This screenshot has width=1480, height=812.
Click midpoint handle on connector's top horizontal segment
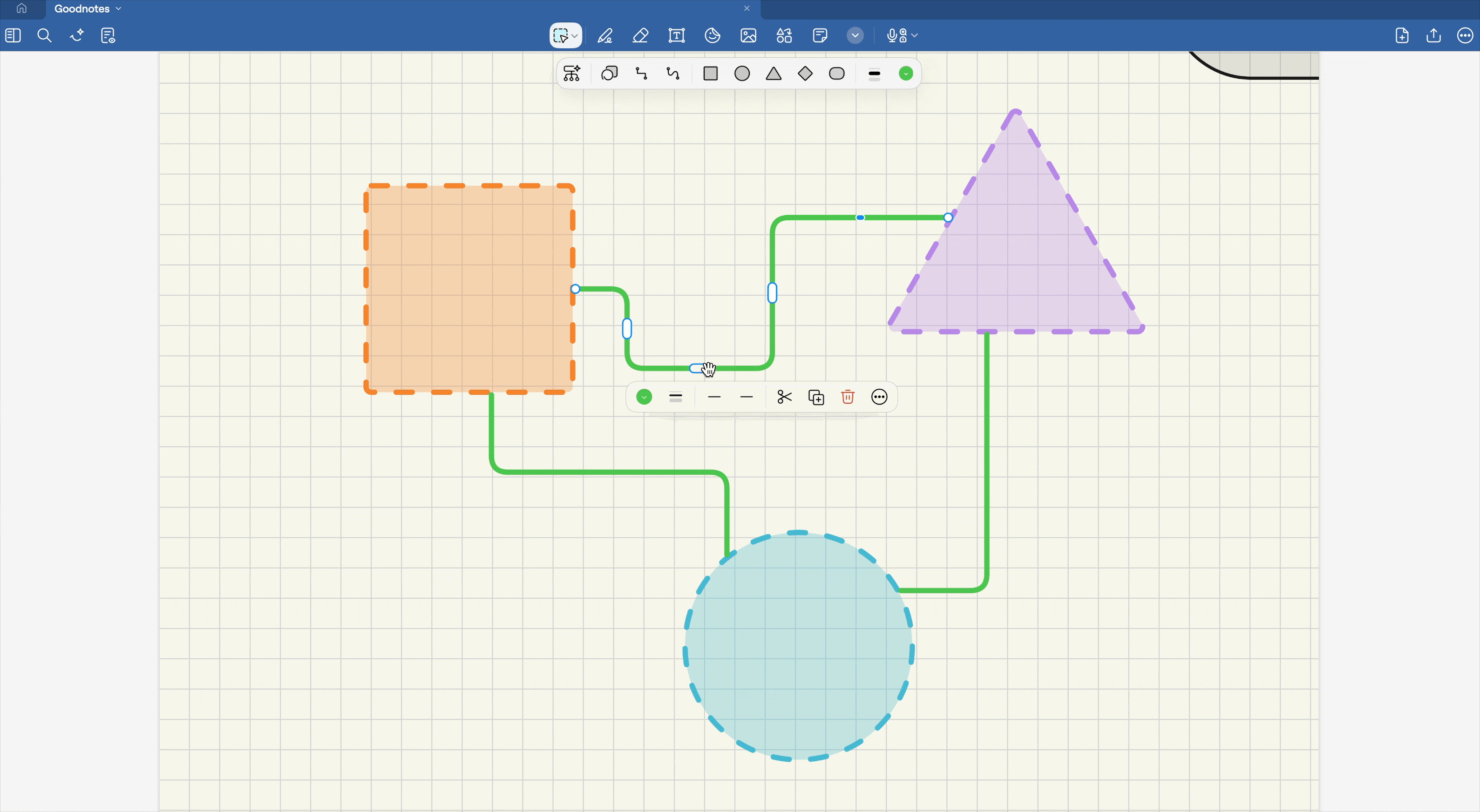coord(860,217)
